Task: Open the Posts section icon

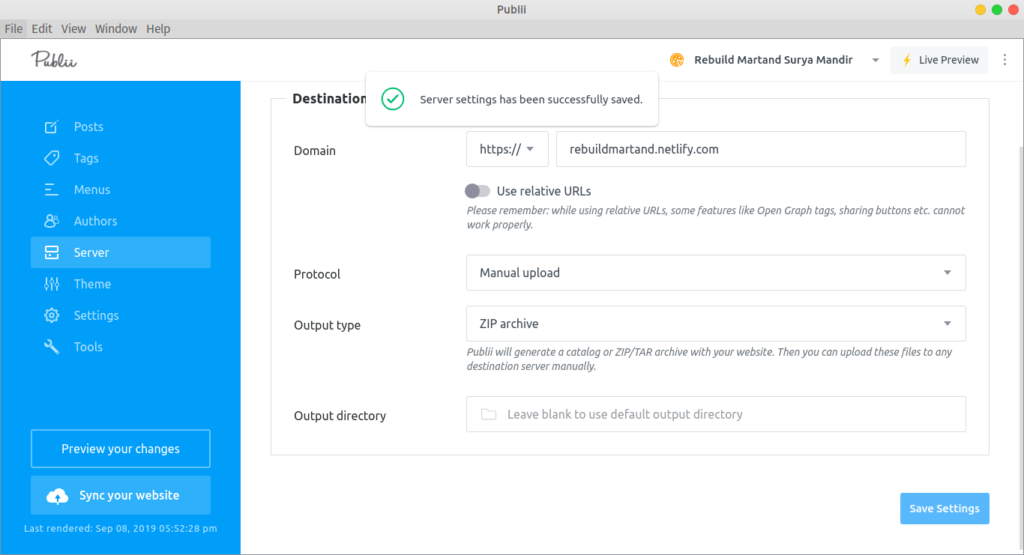Action: pos(51,127)
